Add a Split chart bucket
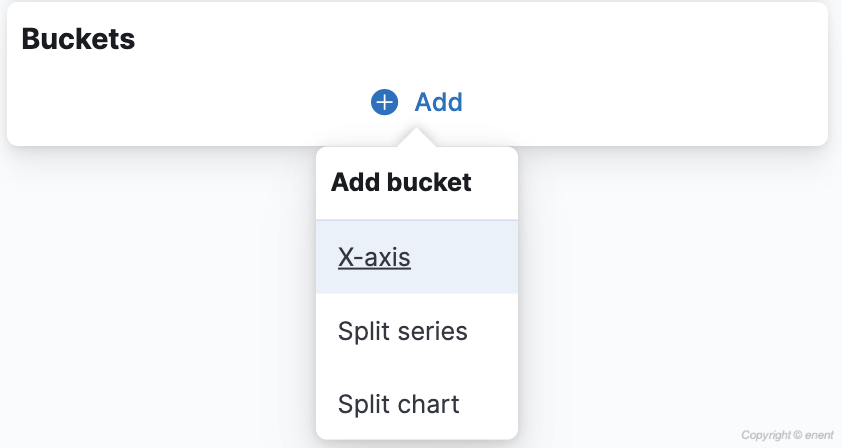Image resolution: width=842 pixels, height=448 pixels. tap(417, 404)
